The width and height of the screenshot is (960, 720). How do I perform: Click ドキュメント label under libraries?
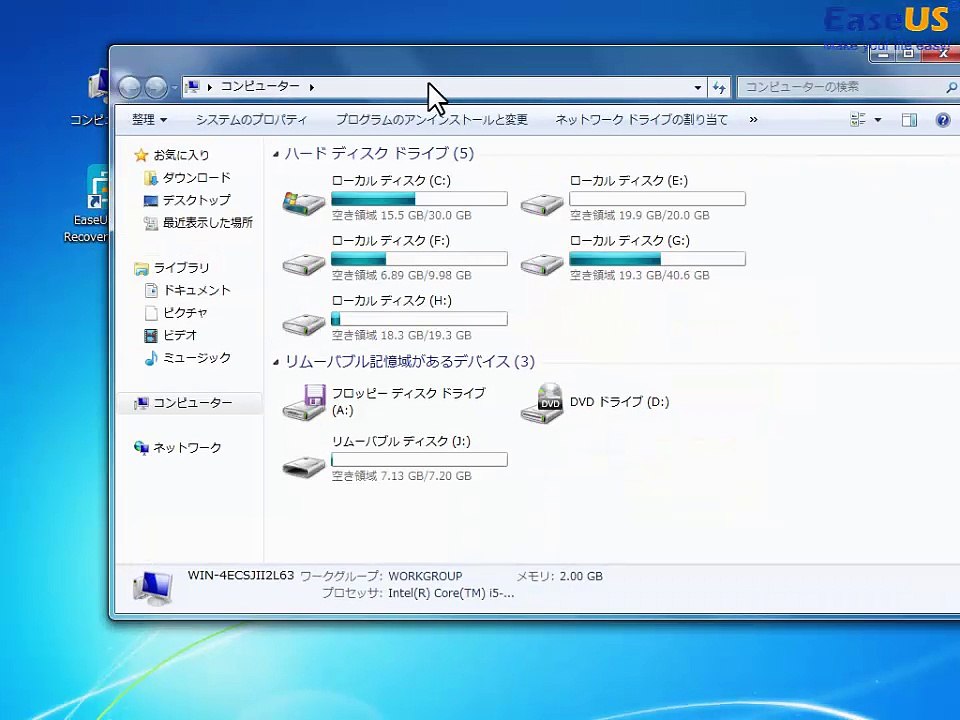click(197, 290)
